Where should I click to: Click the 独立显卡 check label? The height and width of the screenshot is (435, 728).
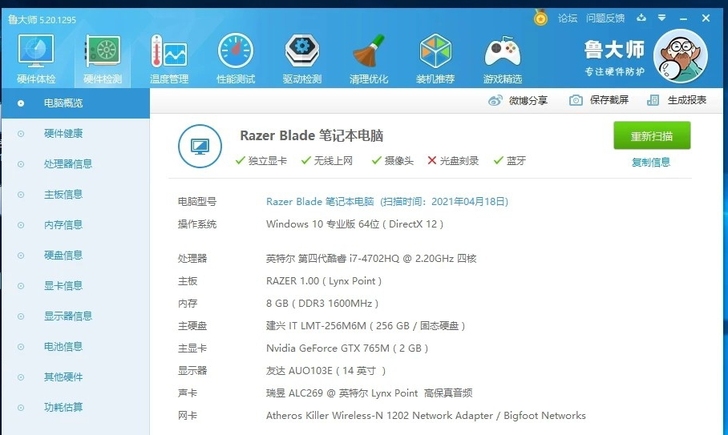(x=261, y=161)
